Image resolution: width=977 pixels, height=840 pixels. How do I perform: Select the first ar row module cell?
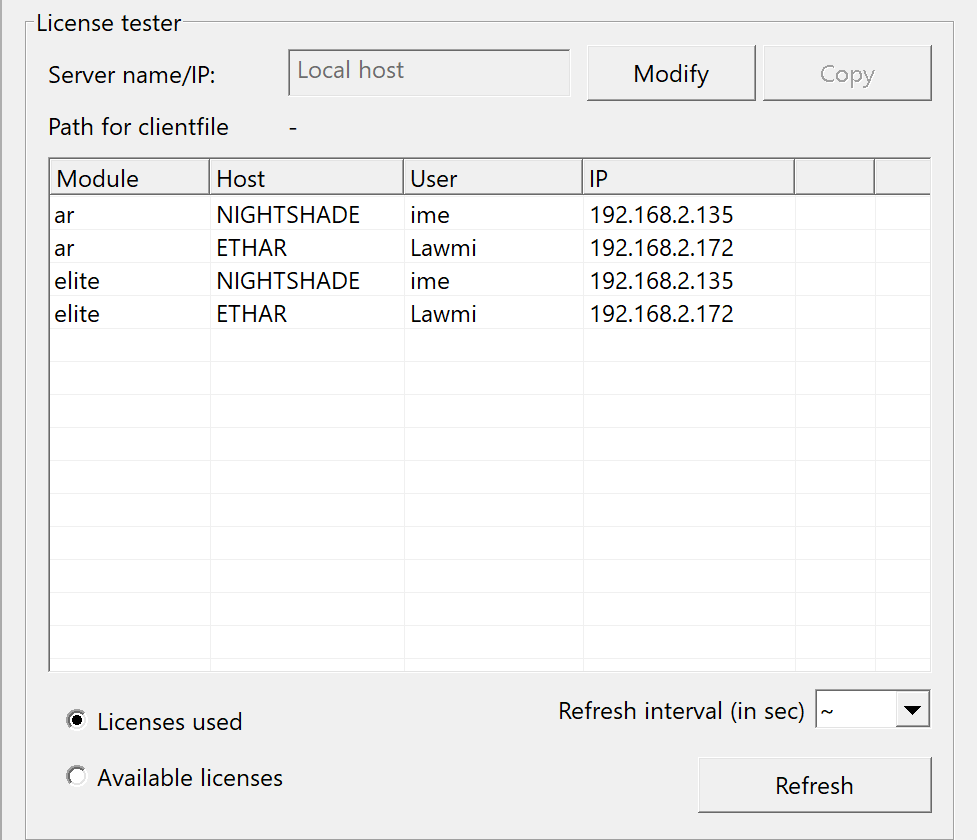(65, 214)
